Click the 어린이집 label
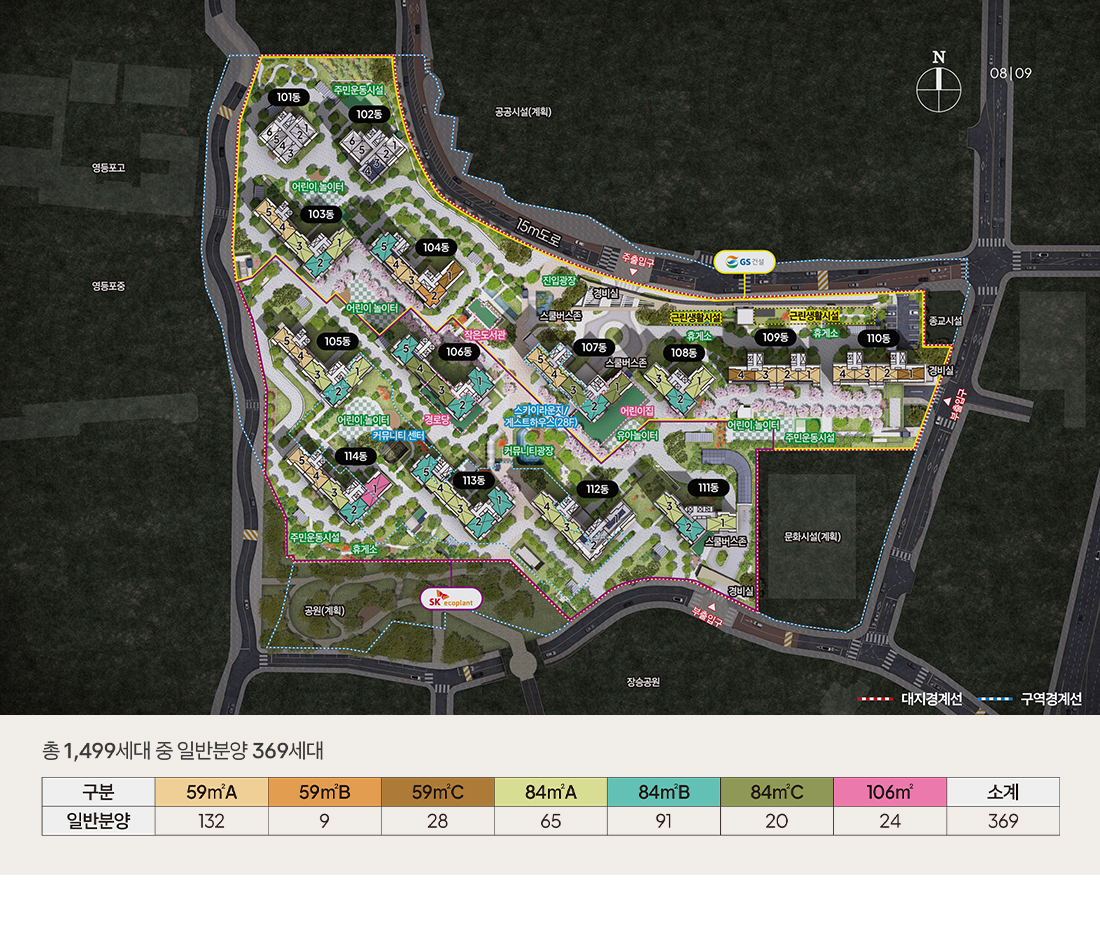Image resolution: width=1100 pixels, height=940 pixels. pyautogui.click(x=636, y=411)
